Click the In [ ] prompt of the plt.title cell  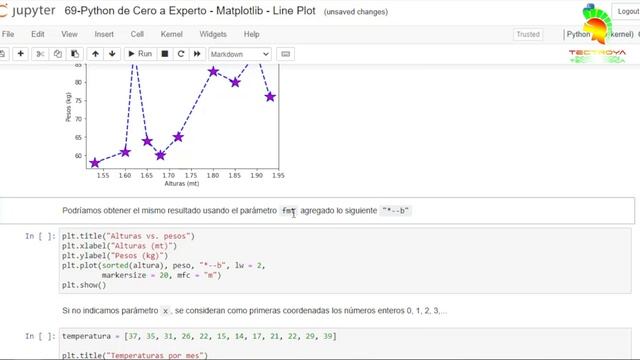[x=40, y=236]
